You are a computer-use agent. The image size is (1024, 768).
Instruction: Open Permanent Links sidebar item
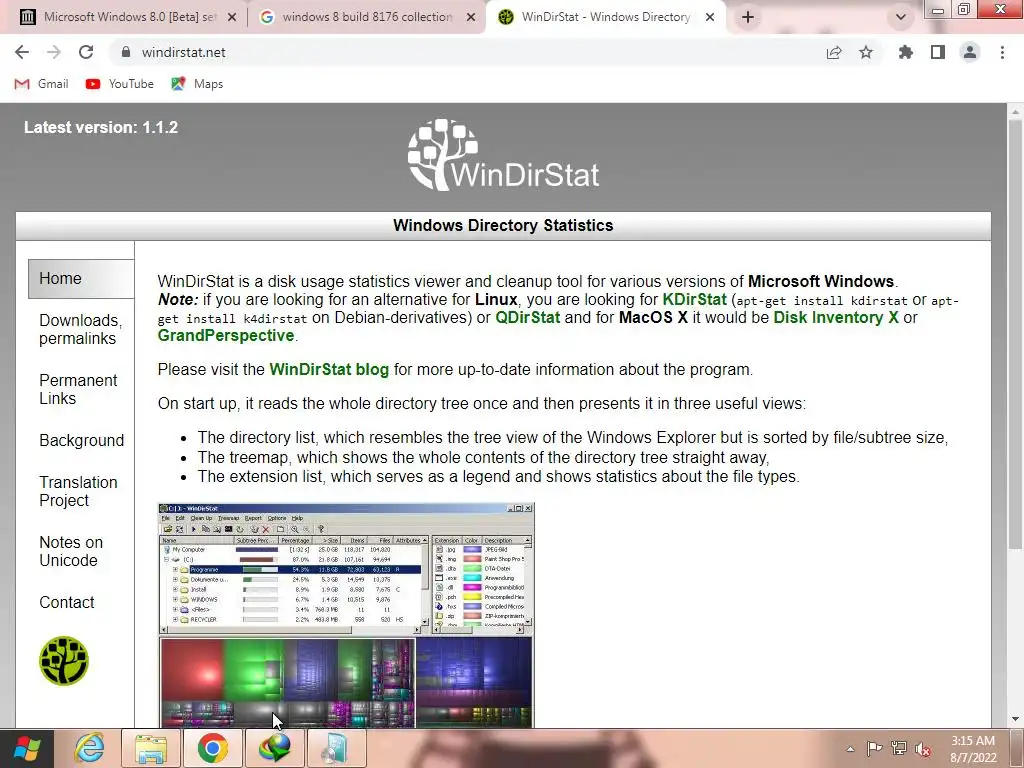pos(78,389)
